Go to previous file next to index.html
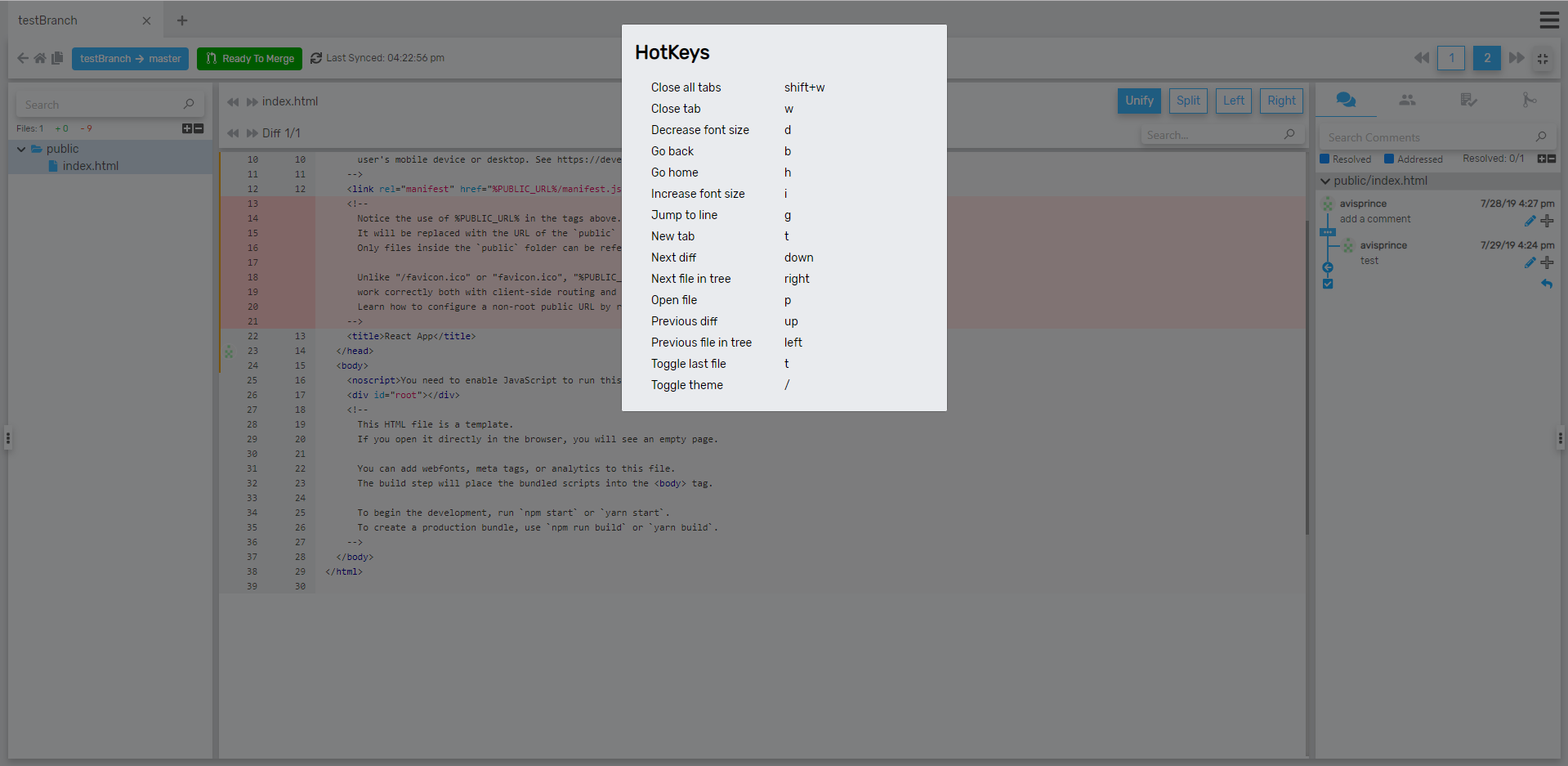The image size is (1568, 766). coord(233,102)
